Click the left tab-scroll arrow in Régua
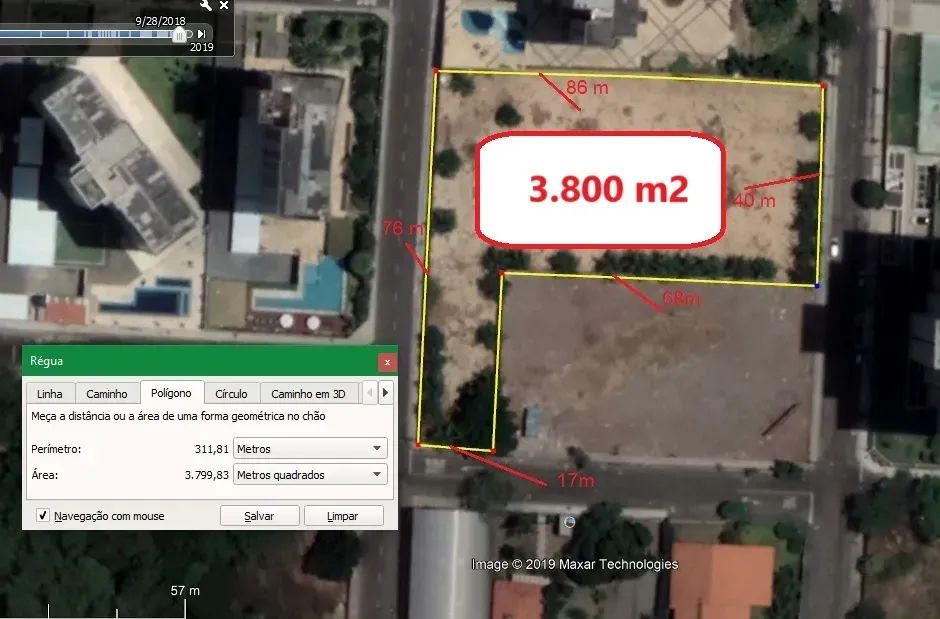Screen dimensions: 940x619 (x=370, y=393)
